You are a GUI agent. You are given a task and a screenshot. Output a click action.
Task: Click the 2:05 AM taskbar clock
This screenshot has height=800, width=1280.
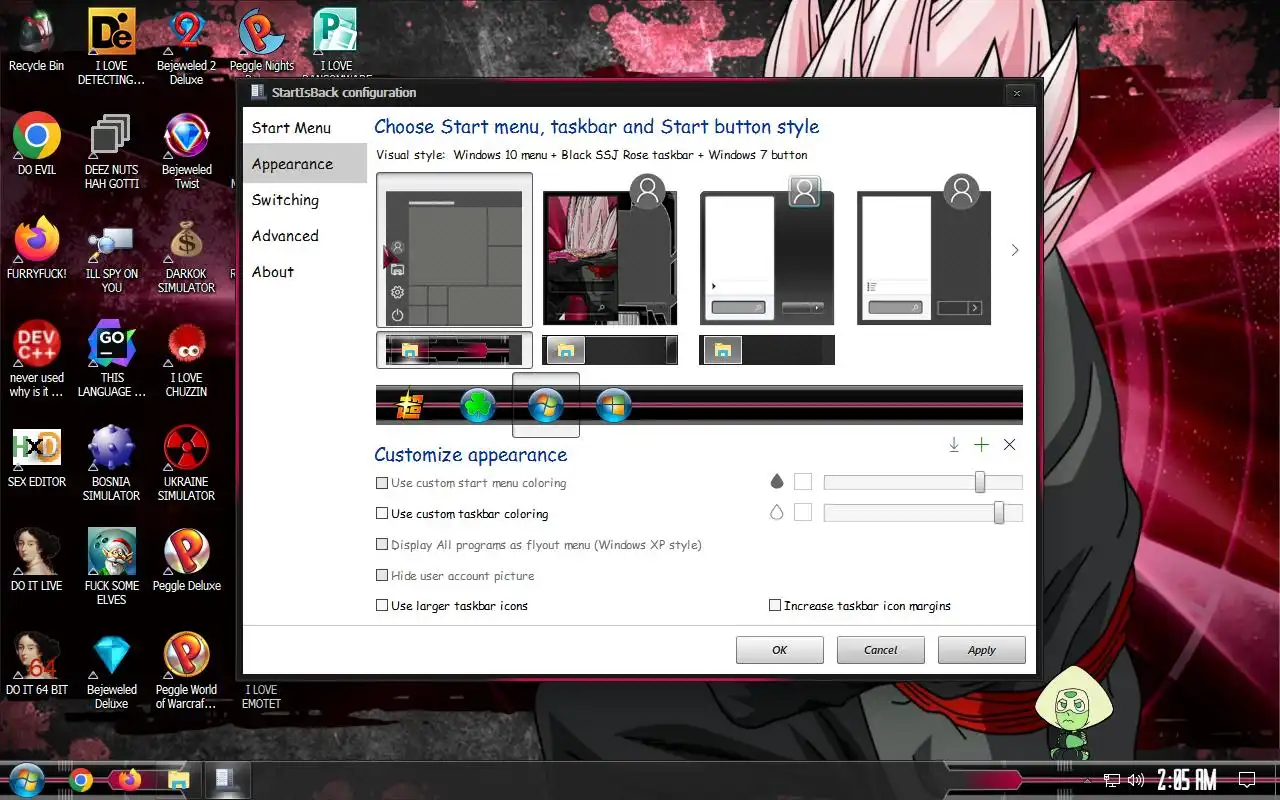(x=1186, y=780)
